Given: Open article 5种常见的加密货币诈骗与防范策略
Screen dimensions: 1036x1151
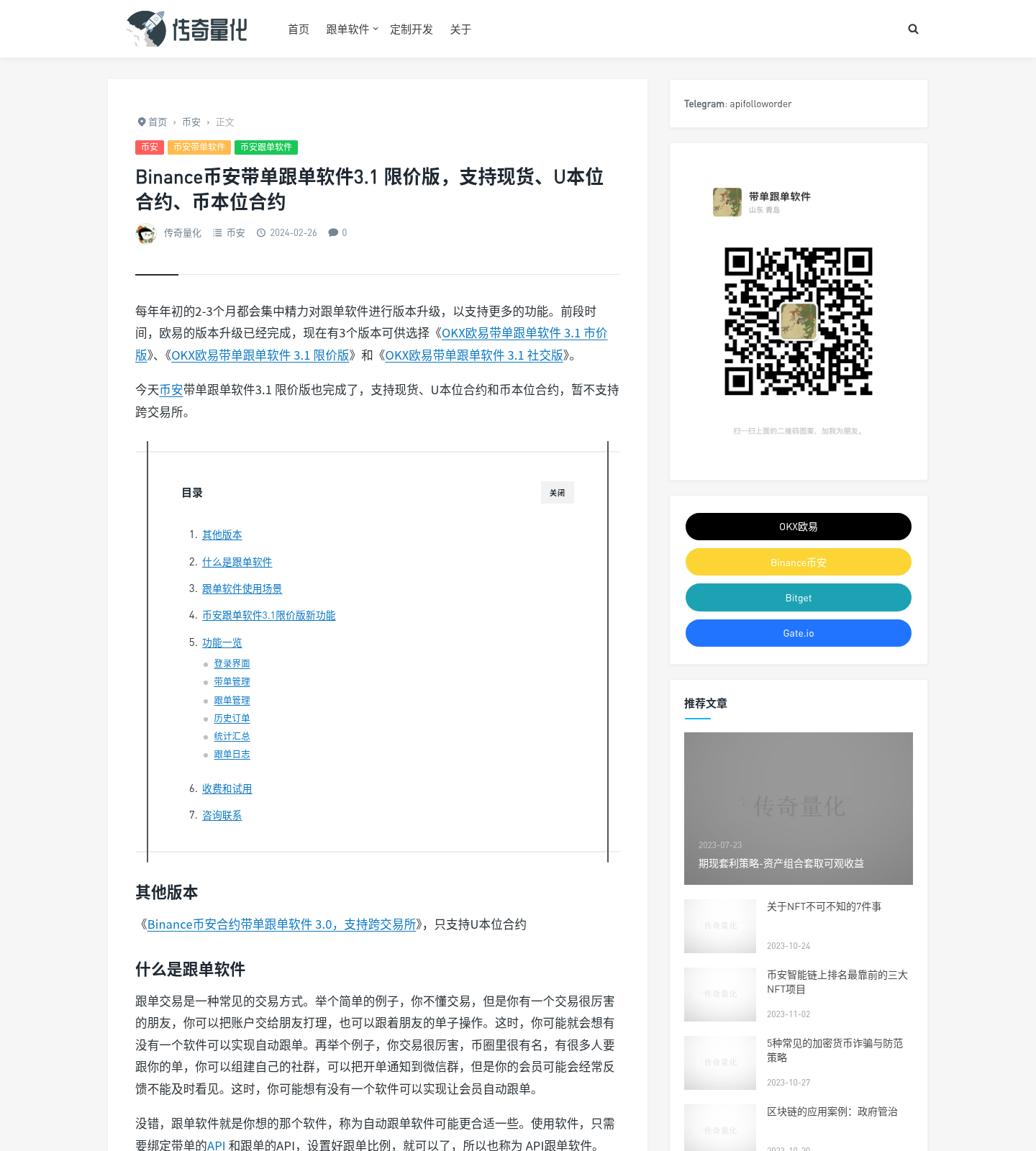Looking at the screenshot, I should 835,1050.
